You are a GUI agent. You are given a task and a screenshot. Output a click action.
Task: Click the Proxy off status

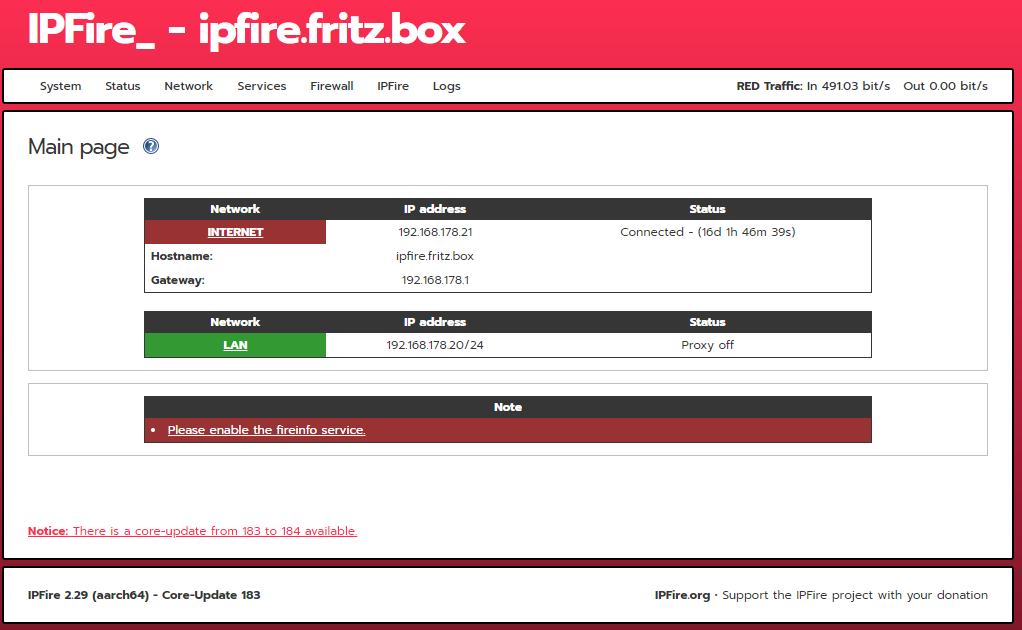pos(707,345)
